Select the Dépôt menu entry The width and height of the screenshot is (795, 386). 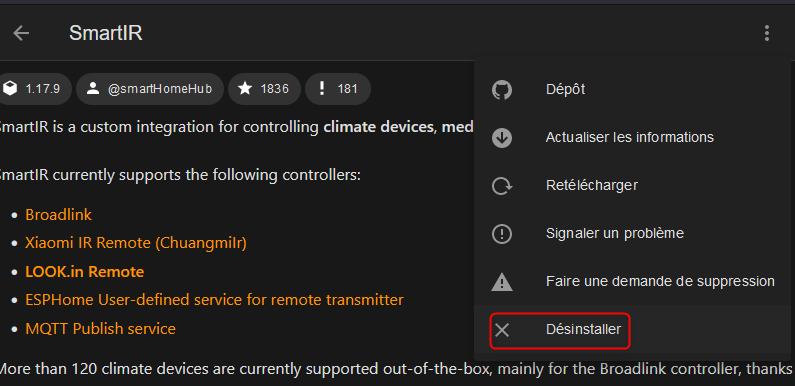[x=632, y=90]
